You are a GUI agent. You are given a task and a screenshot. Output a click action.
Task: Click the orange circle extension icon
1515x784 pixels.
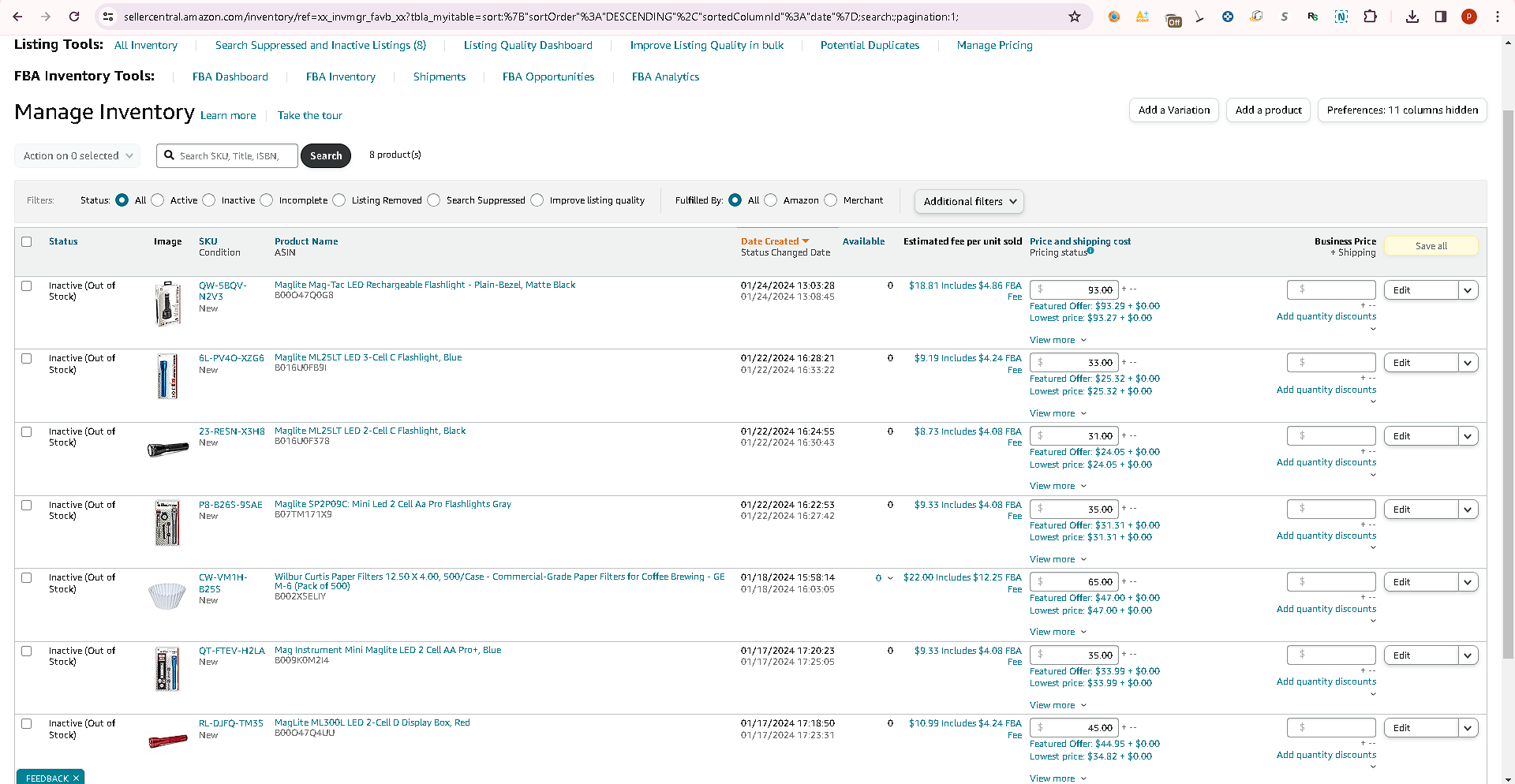coord(1114,17)
